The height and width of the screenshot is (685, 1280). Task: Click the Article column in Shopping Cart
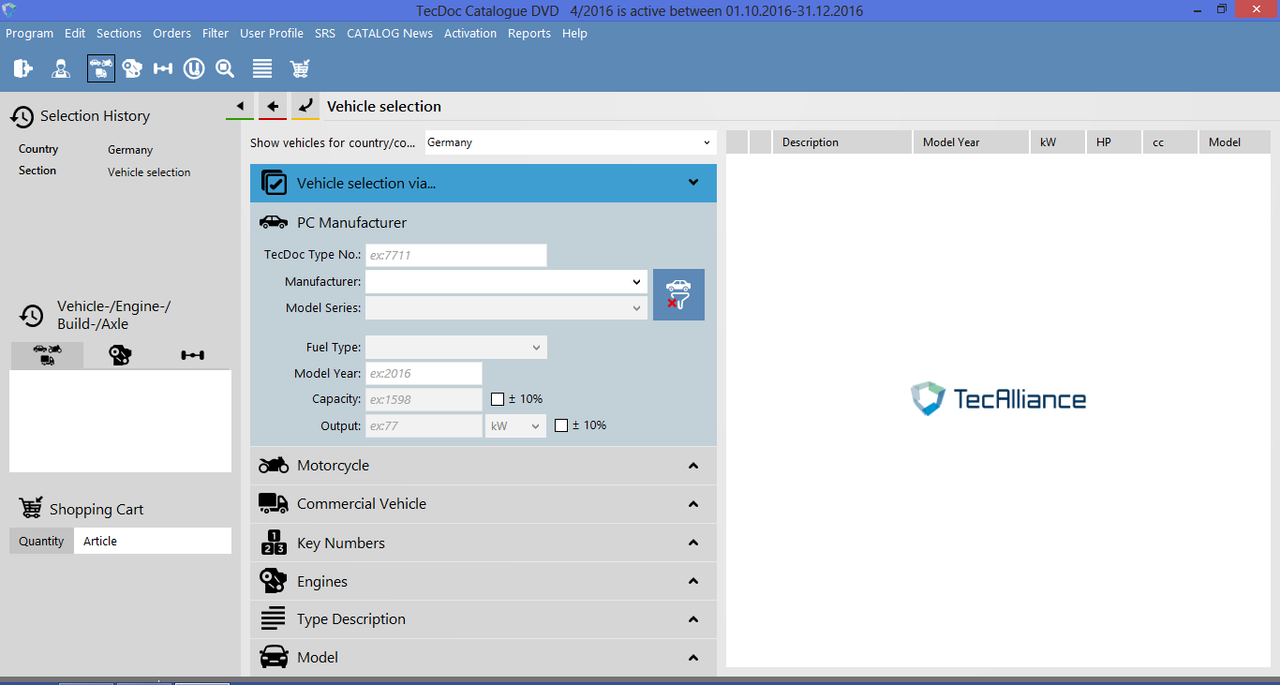click(x=153, y=541)
